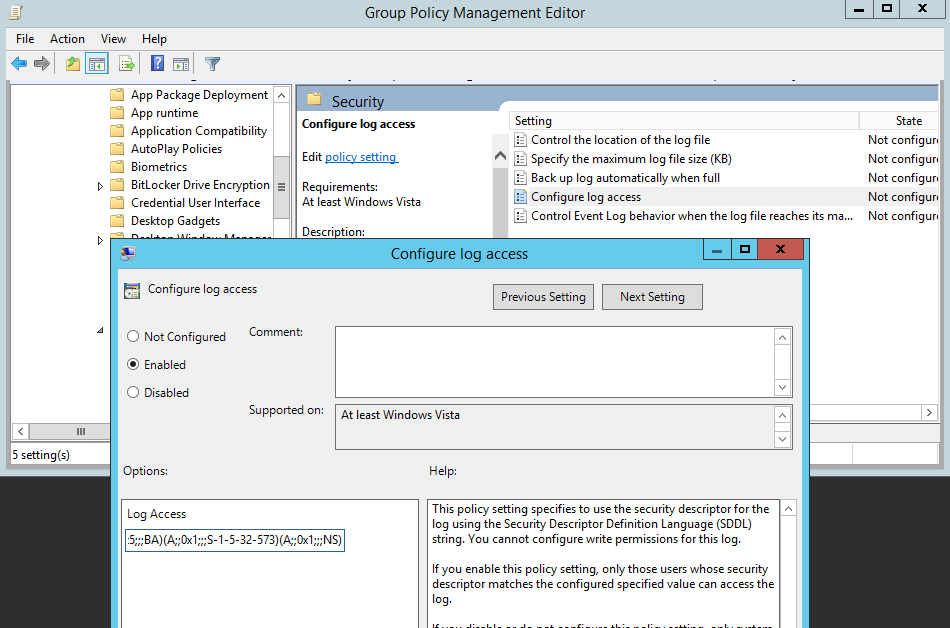Click the Group Policy Management Editor app icon
The image size is (950, 628).
tap(16, 12)
